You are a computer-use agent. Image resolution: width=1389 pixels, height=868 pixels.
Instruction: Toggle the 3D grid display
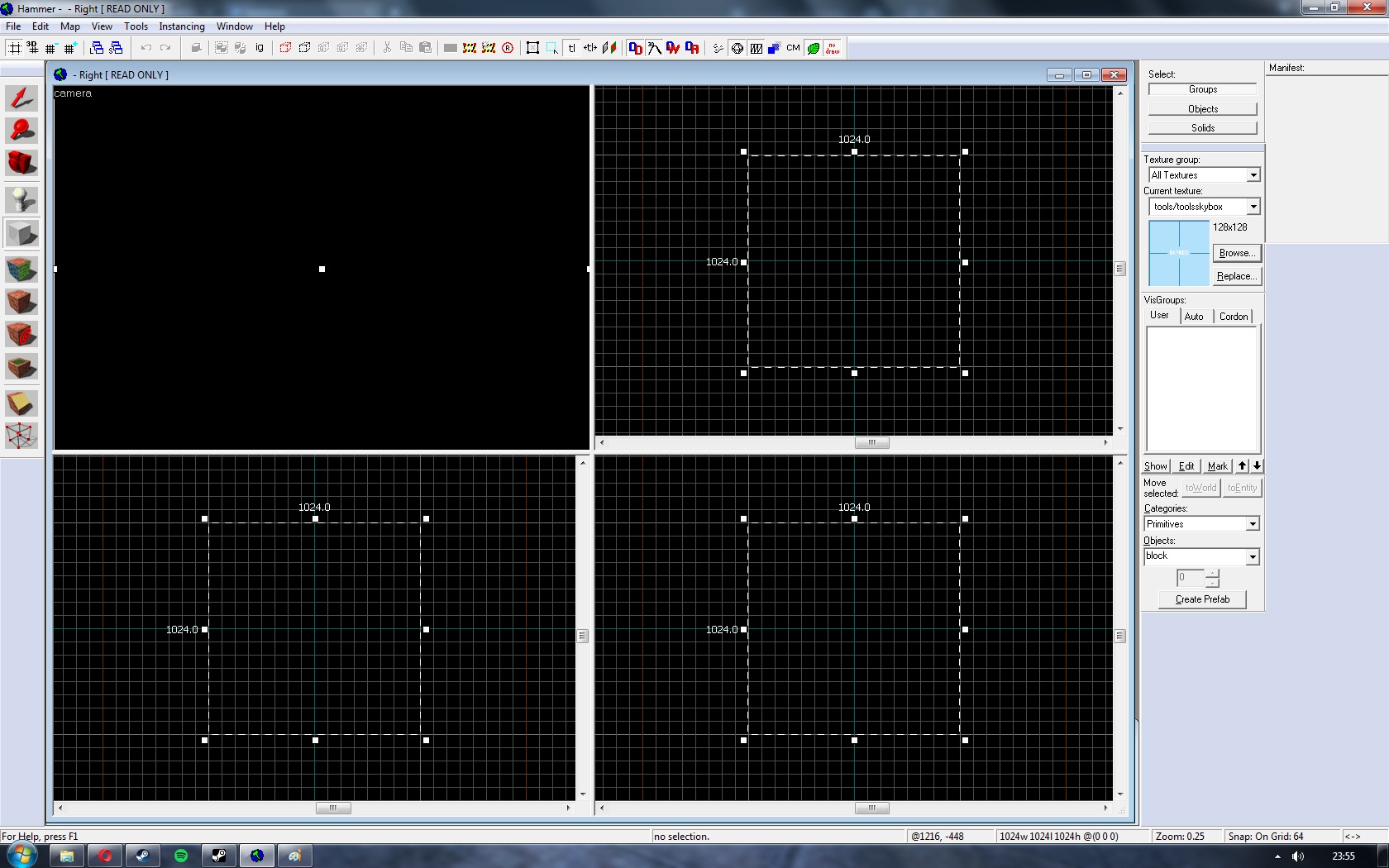tap(33, 48)
